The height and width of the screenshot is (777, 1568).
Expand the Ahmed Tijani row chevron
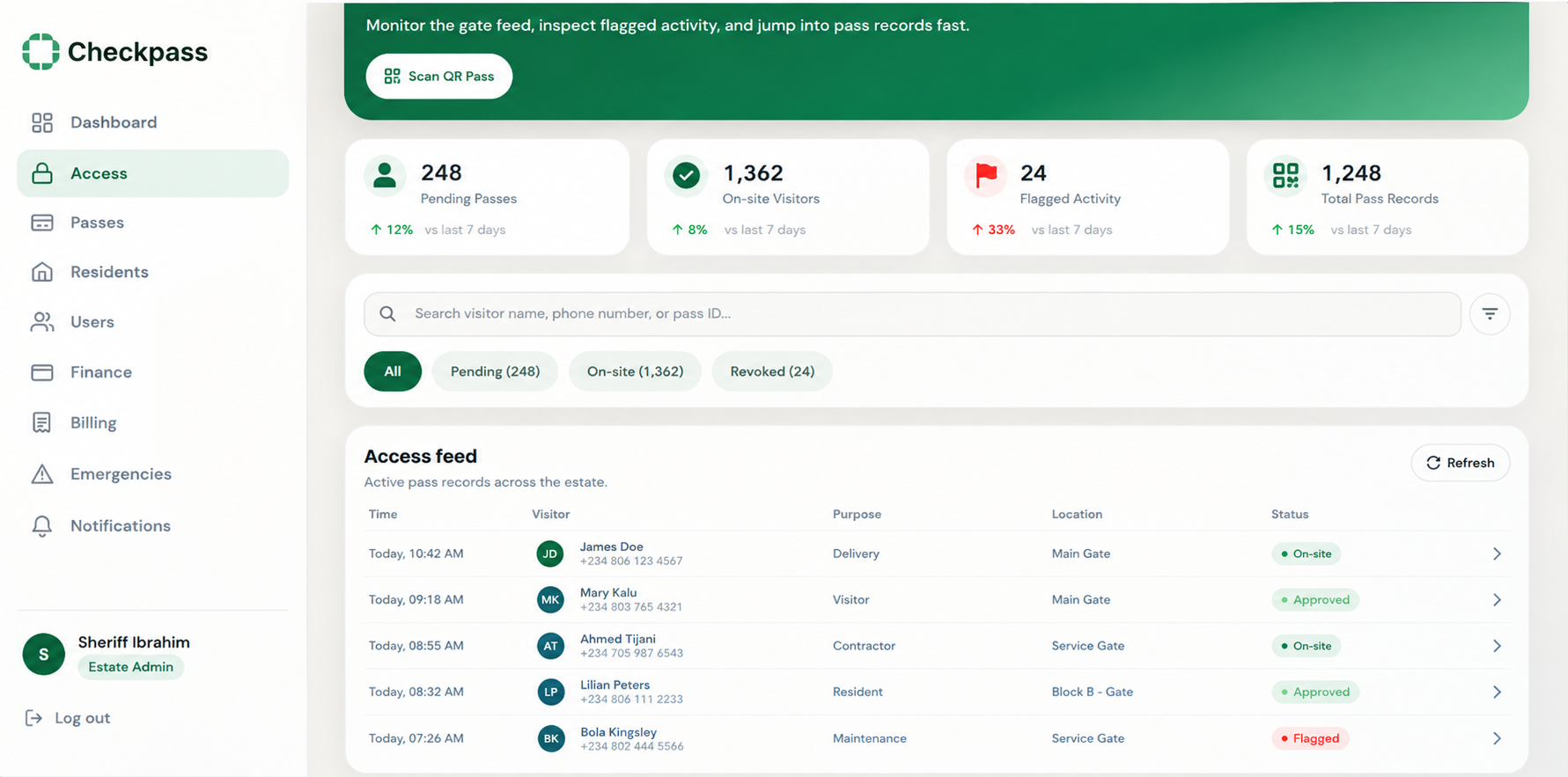[x=1497, y=646]
